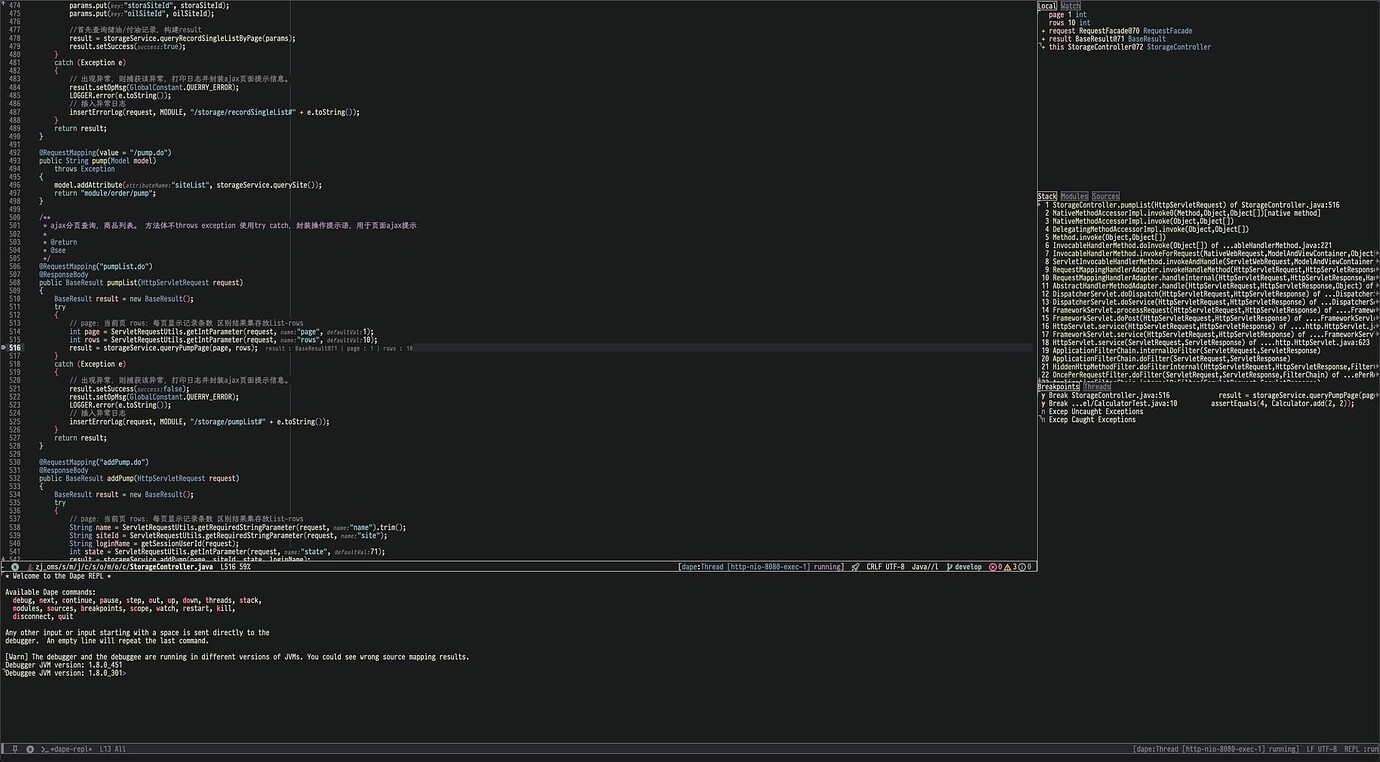Click the lock icon in the StorageController.java modeline
This screenshot has height=762, width=1380.
point(28,567)
